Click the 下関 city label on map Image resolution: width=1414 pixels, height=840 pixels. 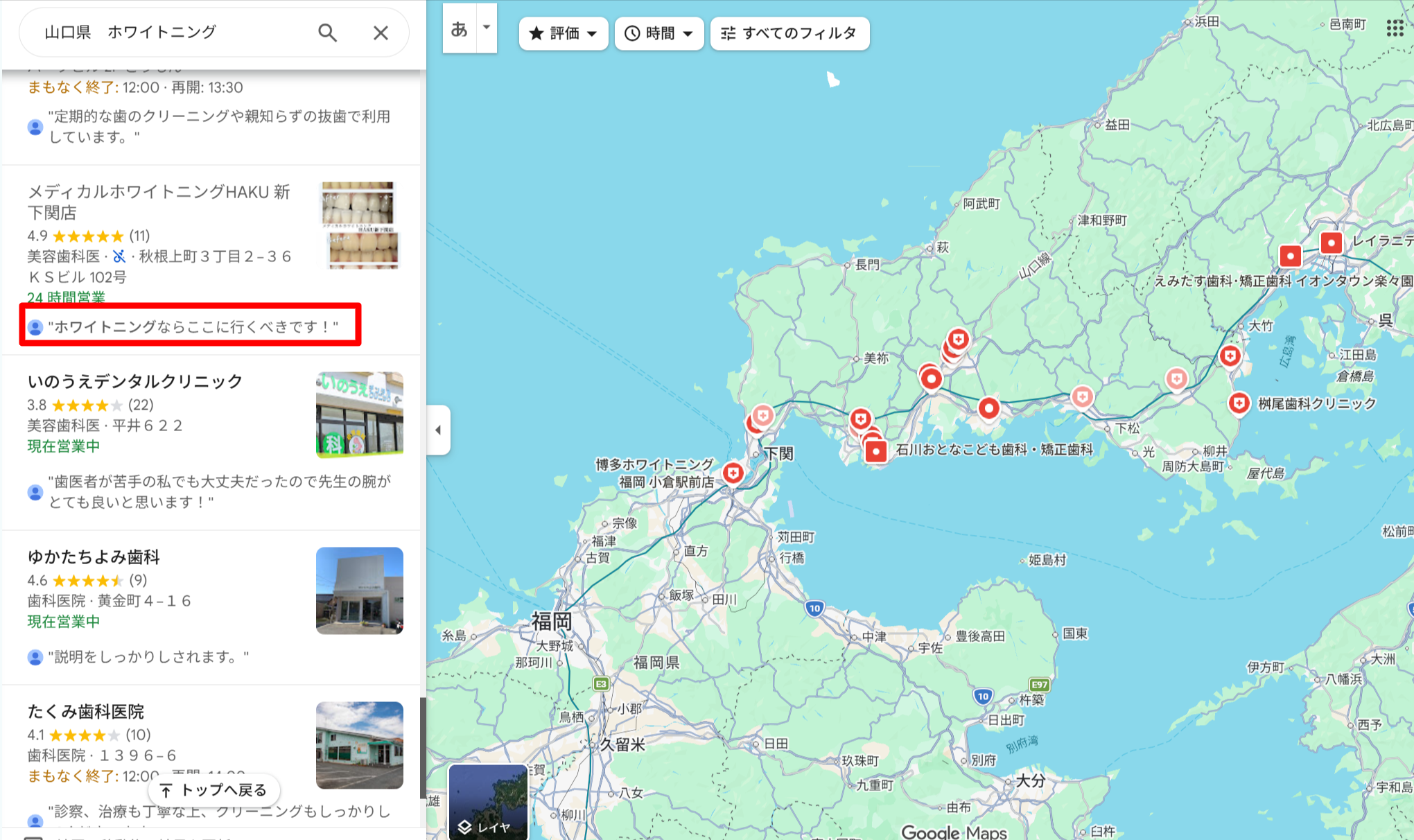tap(778, 453)
